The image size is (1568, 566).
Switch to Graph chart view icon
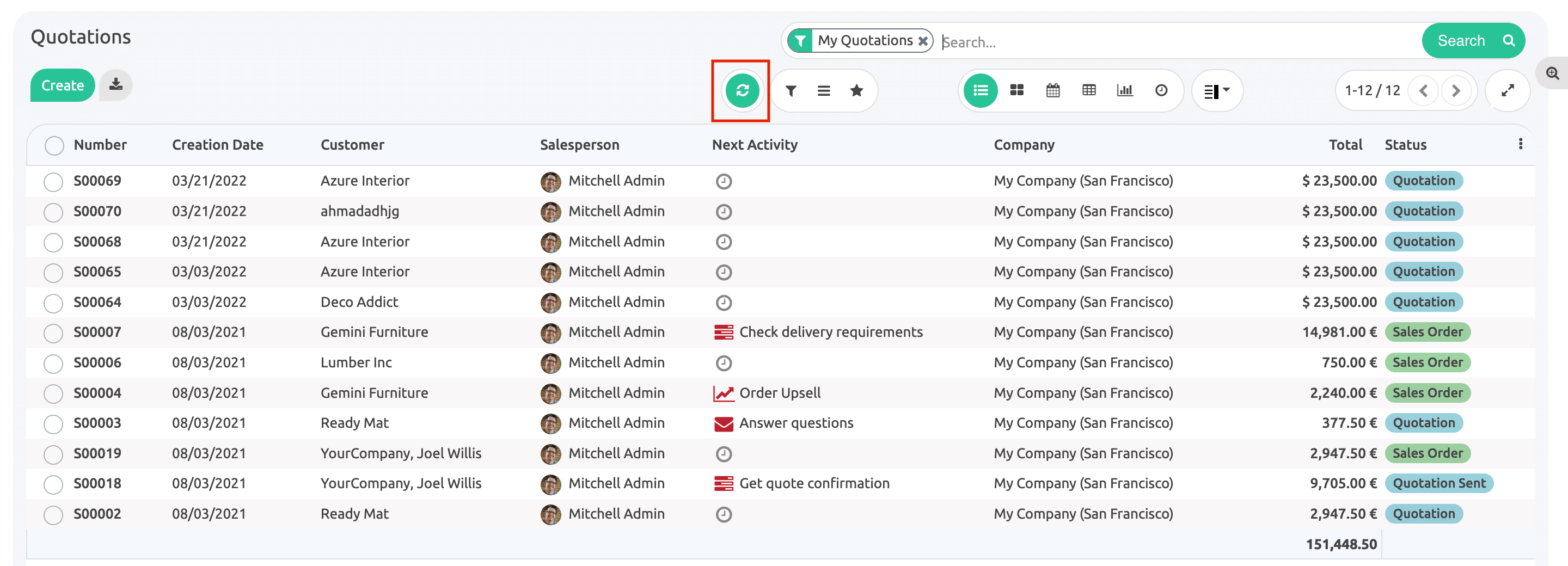[1124, 91]
